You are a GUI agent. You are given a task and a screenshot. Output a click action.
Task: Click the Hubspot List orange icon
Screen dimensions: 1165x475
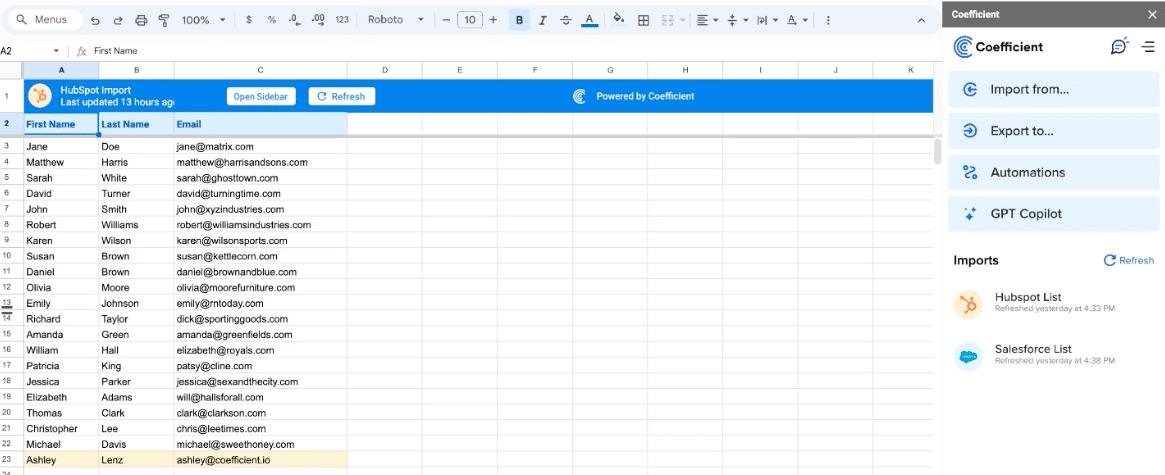point(968,305)
